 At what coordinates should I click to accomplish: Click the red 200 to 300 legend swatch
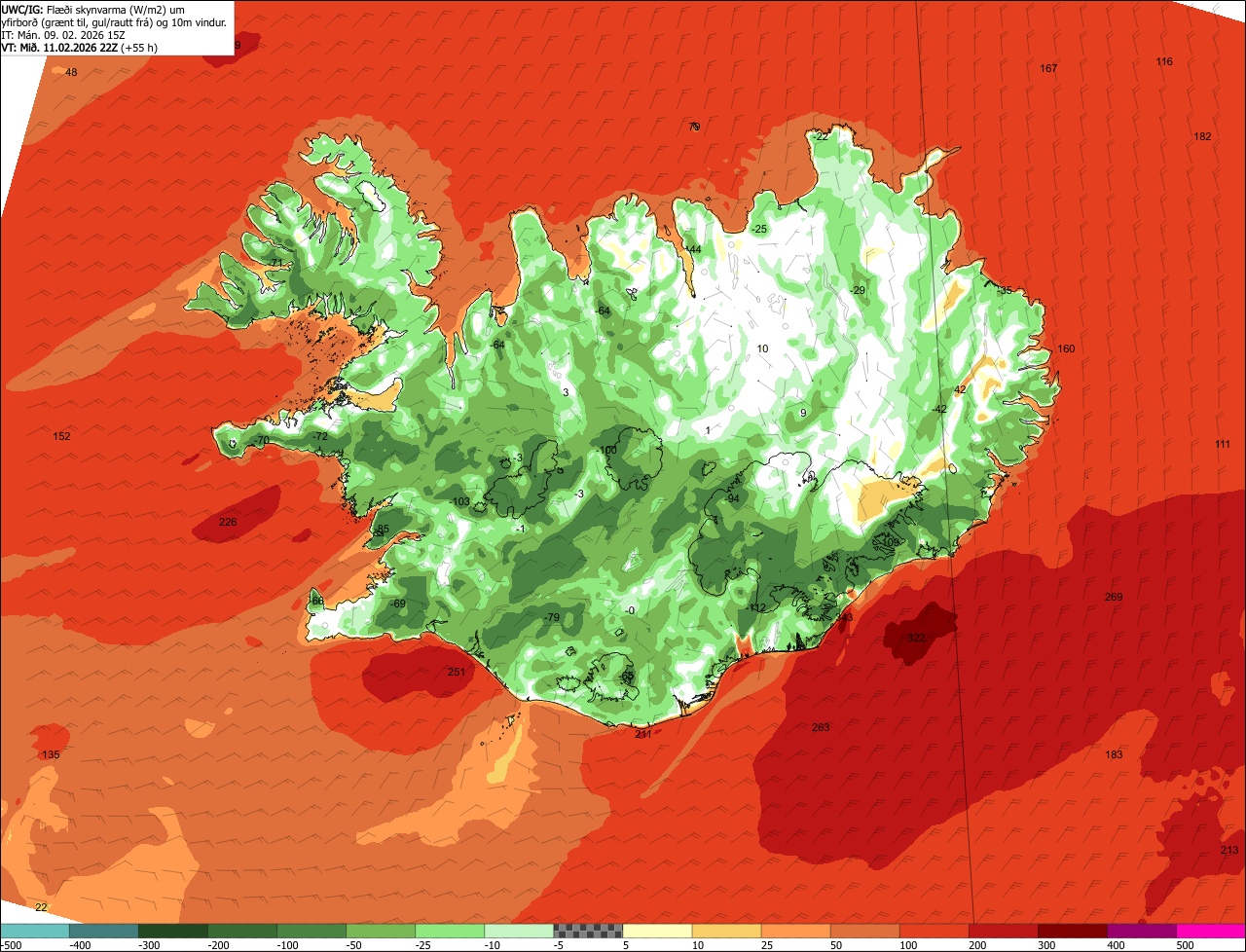(1003, 931)
